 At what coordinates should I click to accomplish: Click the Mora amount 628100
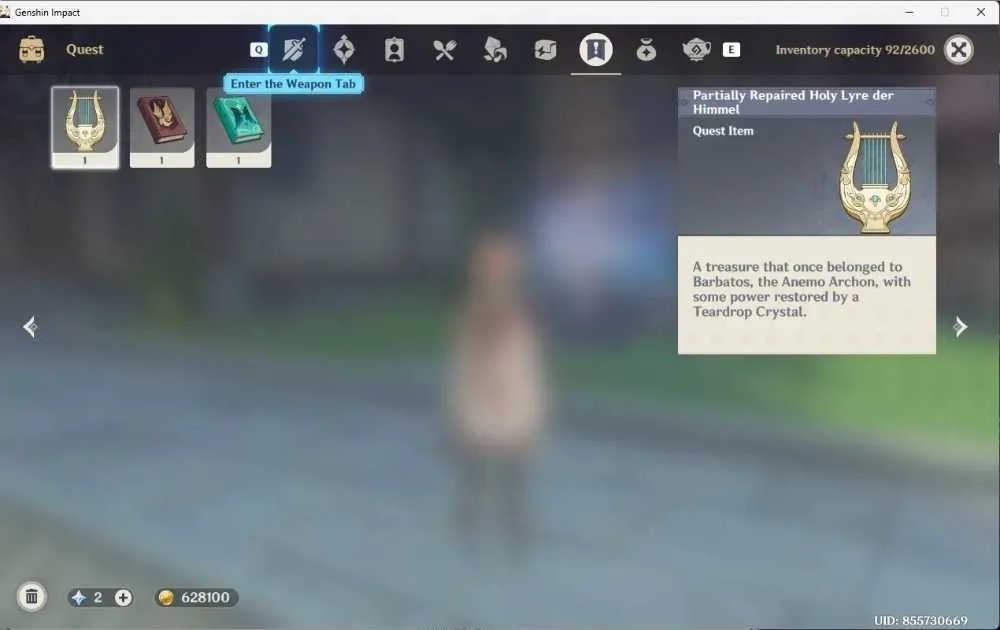tap(205, 597)
